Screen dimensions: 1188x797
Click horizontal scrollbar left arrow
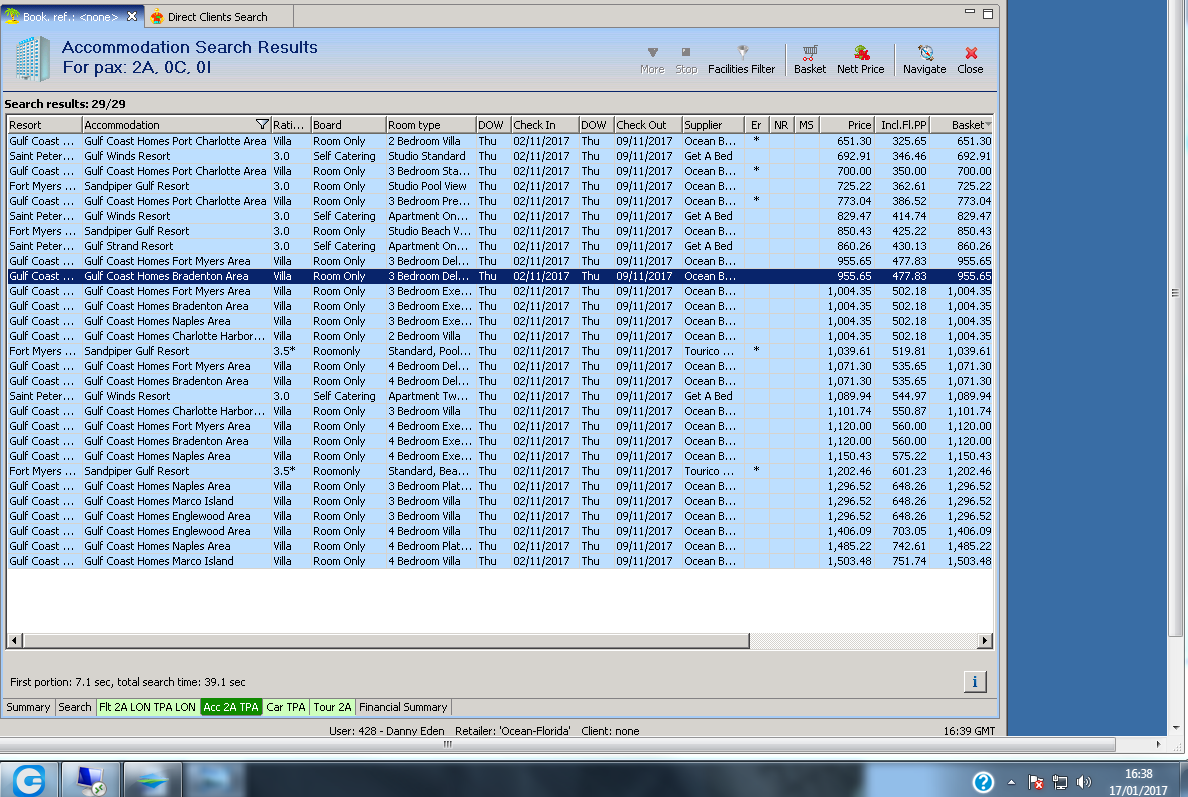click(x=14, y=640)
